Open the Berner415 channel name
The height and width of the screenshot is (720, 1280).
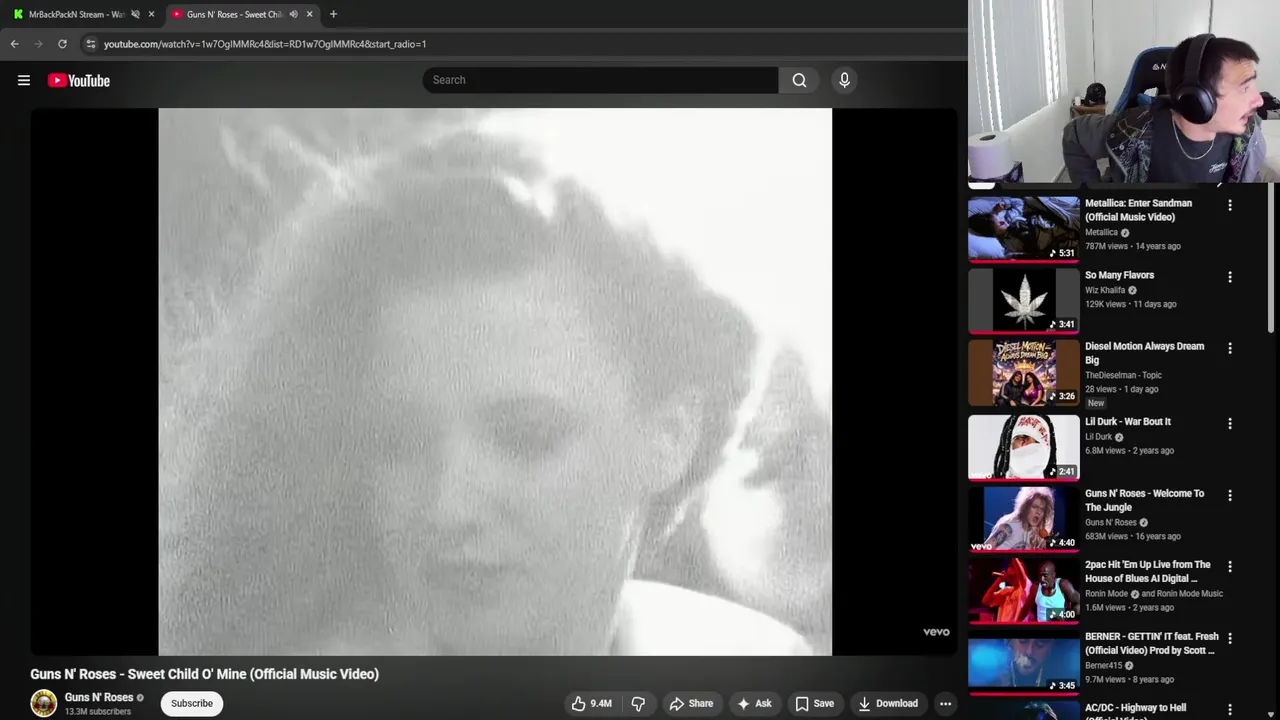click(x=1104, y=665)
